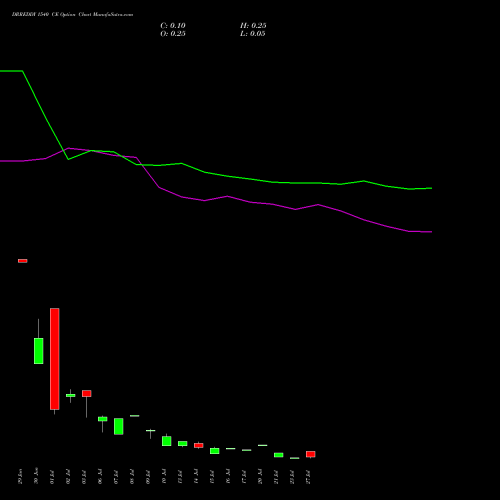
Task: Click the open value 'O: 0.25'
Action: (173, 34)
